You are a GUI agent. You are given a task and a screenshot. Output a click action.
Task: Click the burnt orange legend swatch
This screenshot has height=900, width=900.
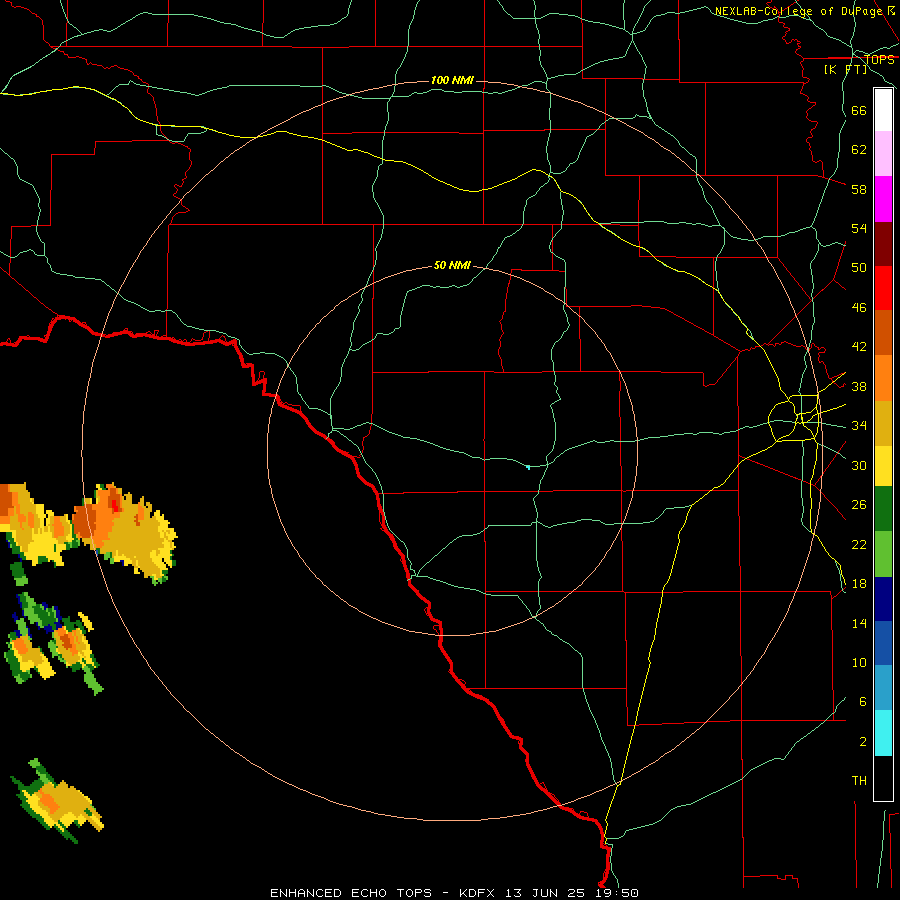pyautogui.click(x=883, y=332)
